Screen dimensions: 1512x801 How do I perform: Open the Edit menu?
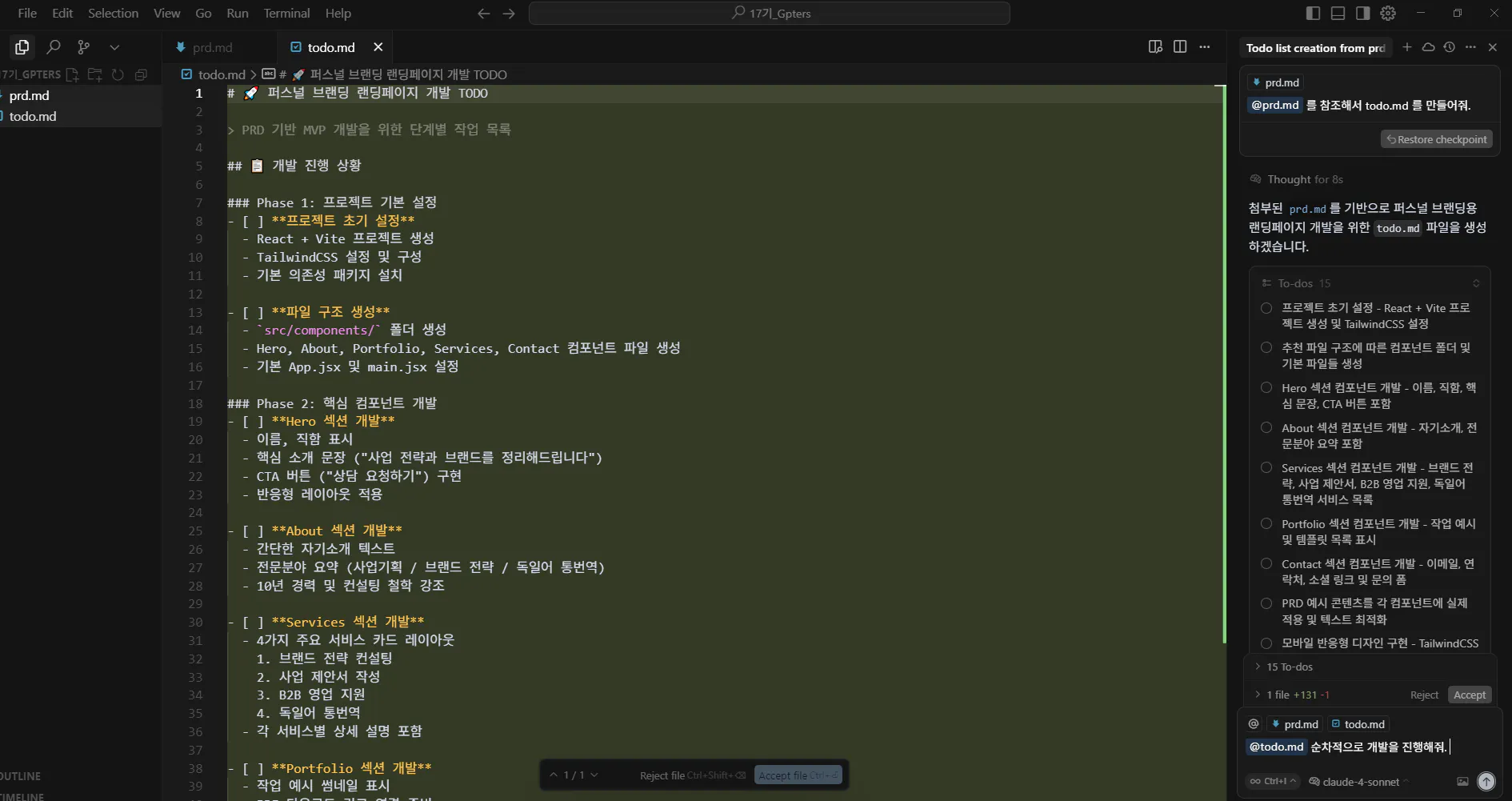click(62, 14)
